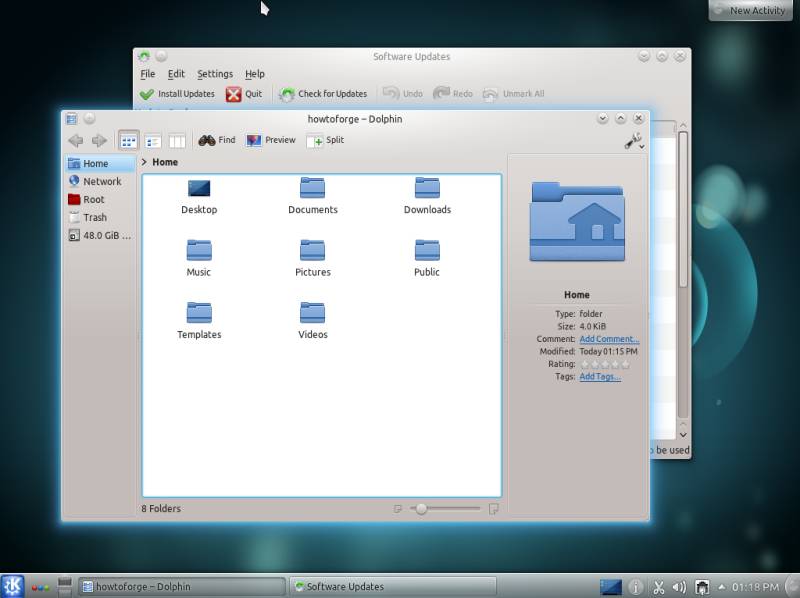Click the Add Comment link
Image resolution: width=800 pixels, height=598 pixels.
(609, 339)
